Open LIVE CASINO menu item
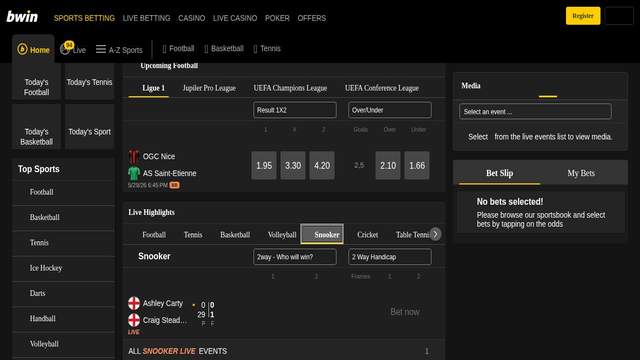 pos(235,18)
